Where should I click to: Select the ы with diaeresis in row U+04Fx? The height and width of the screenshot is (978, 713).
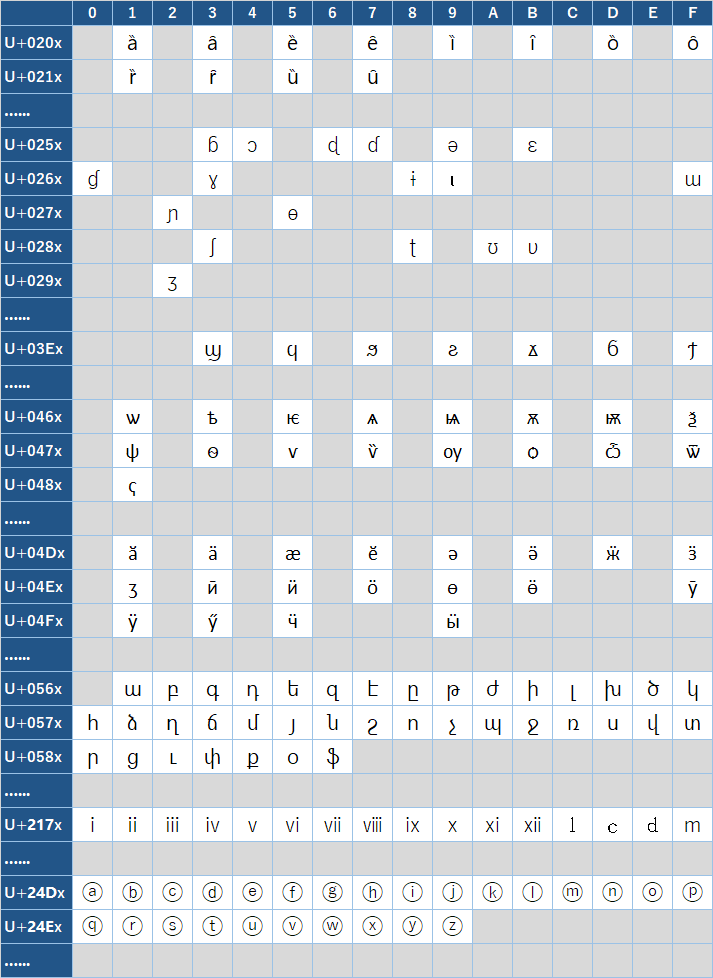click(x=452, y=621)
